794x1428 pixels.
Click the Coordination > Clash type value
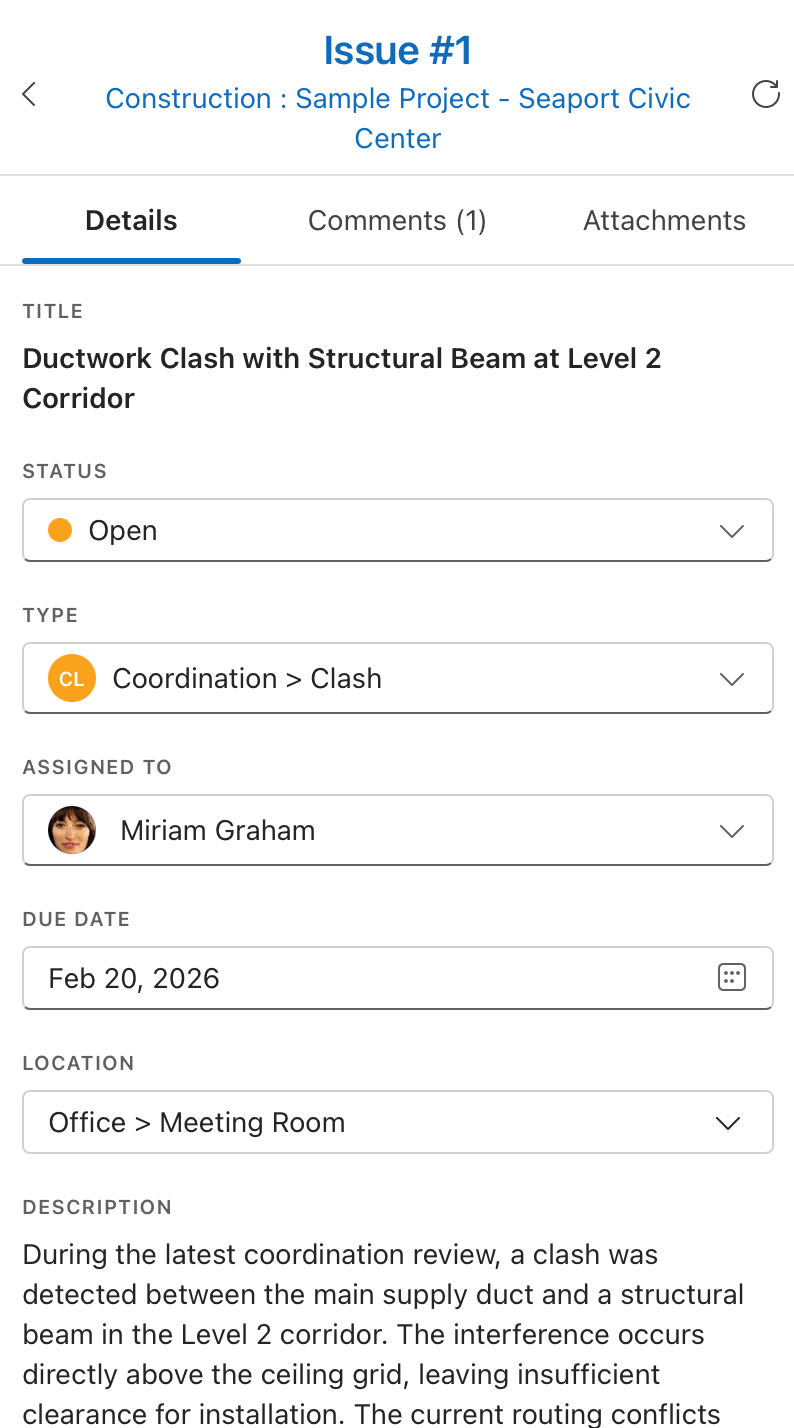click(247, 678)
